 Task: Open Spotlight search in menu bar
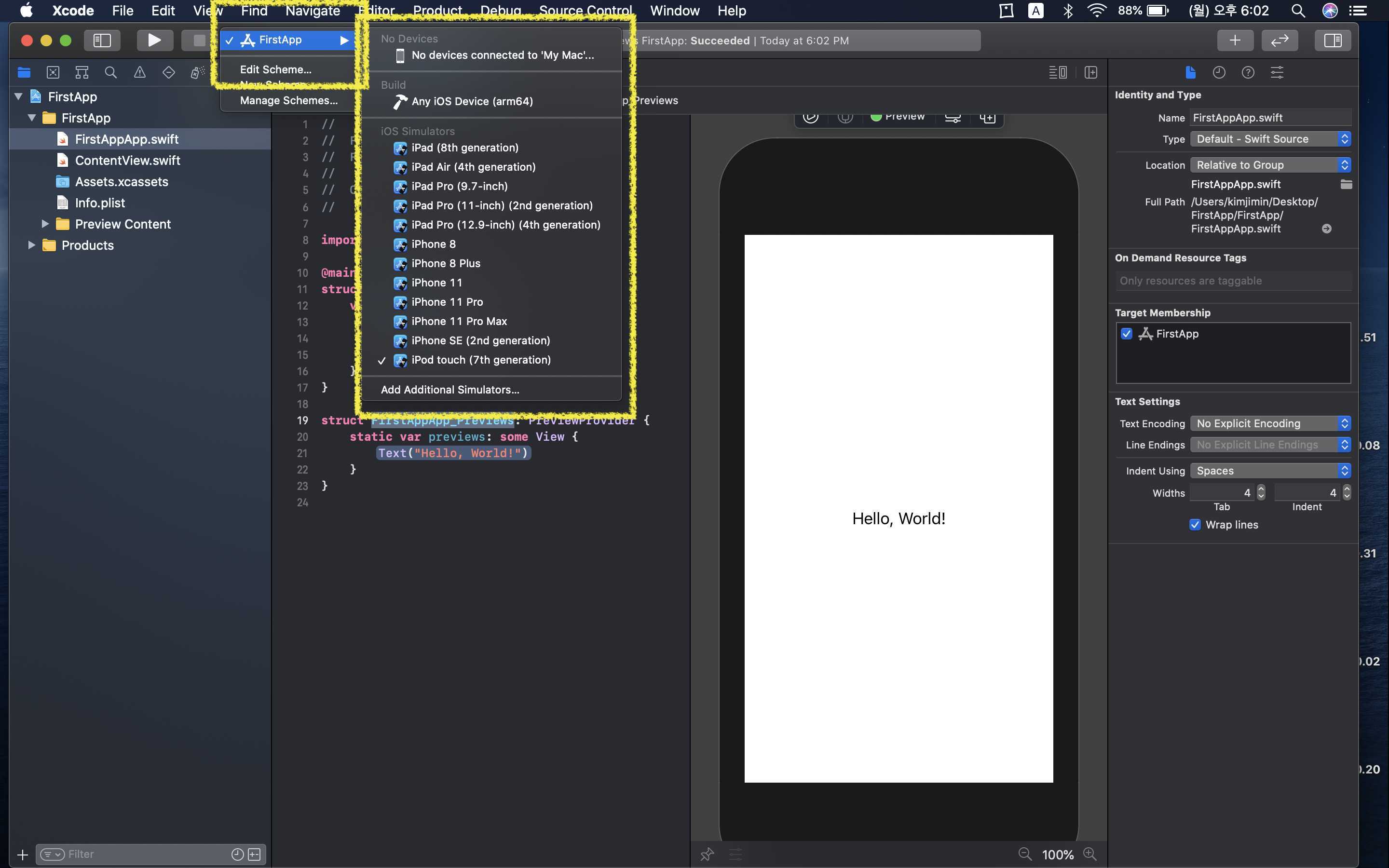click(x=1298, y=11)
